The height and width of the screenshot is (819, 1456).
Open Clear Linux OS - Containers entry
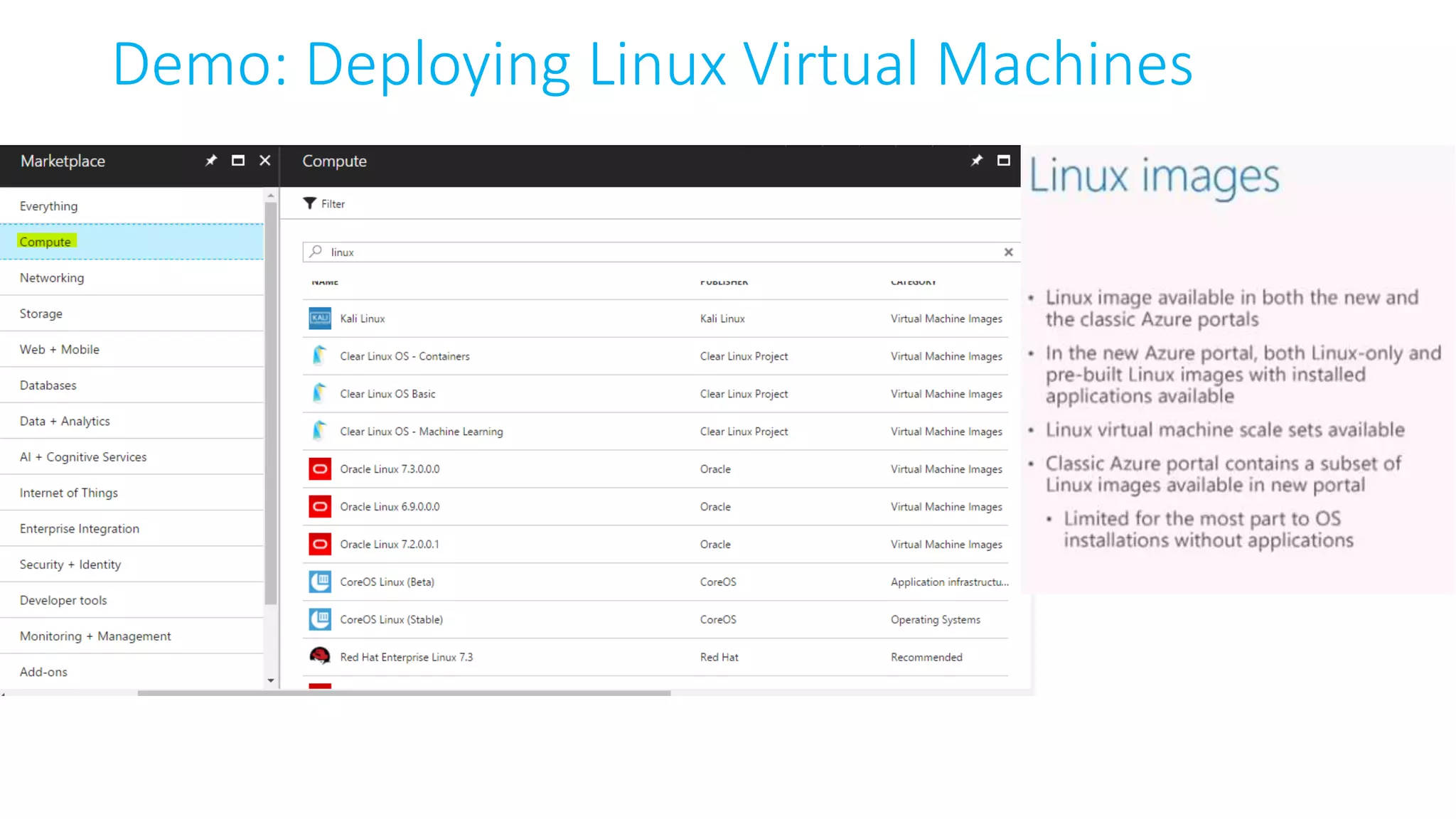click(655, 356)
